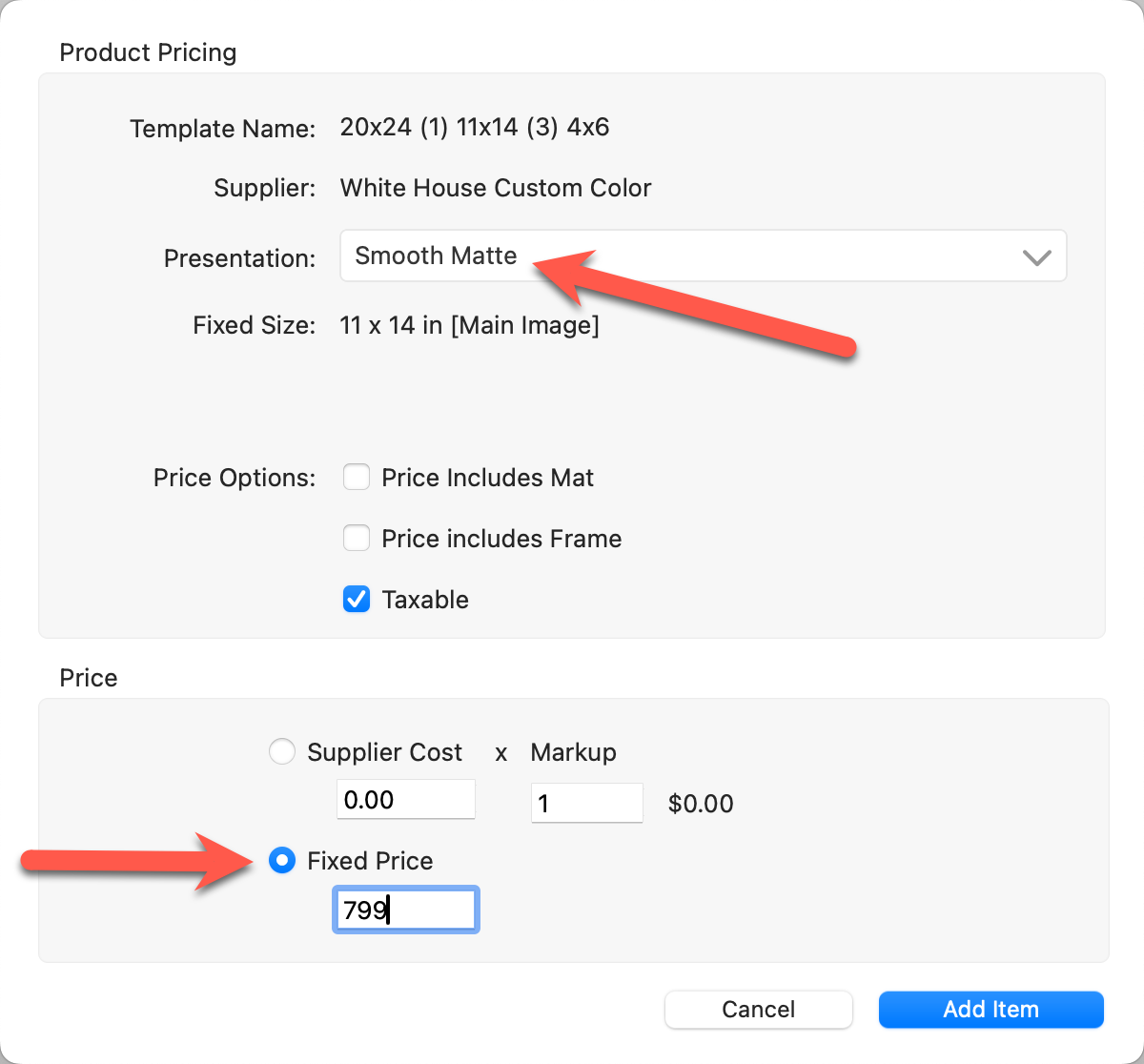
Task: Enable the Price Includes Mat checkbox
Action: pos(357,477)
